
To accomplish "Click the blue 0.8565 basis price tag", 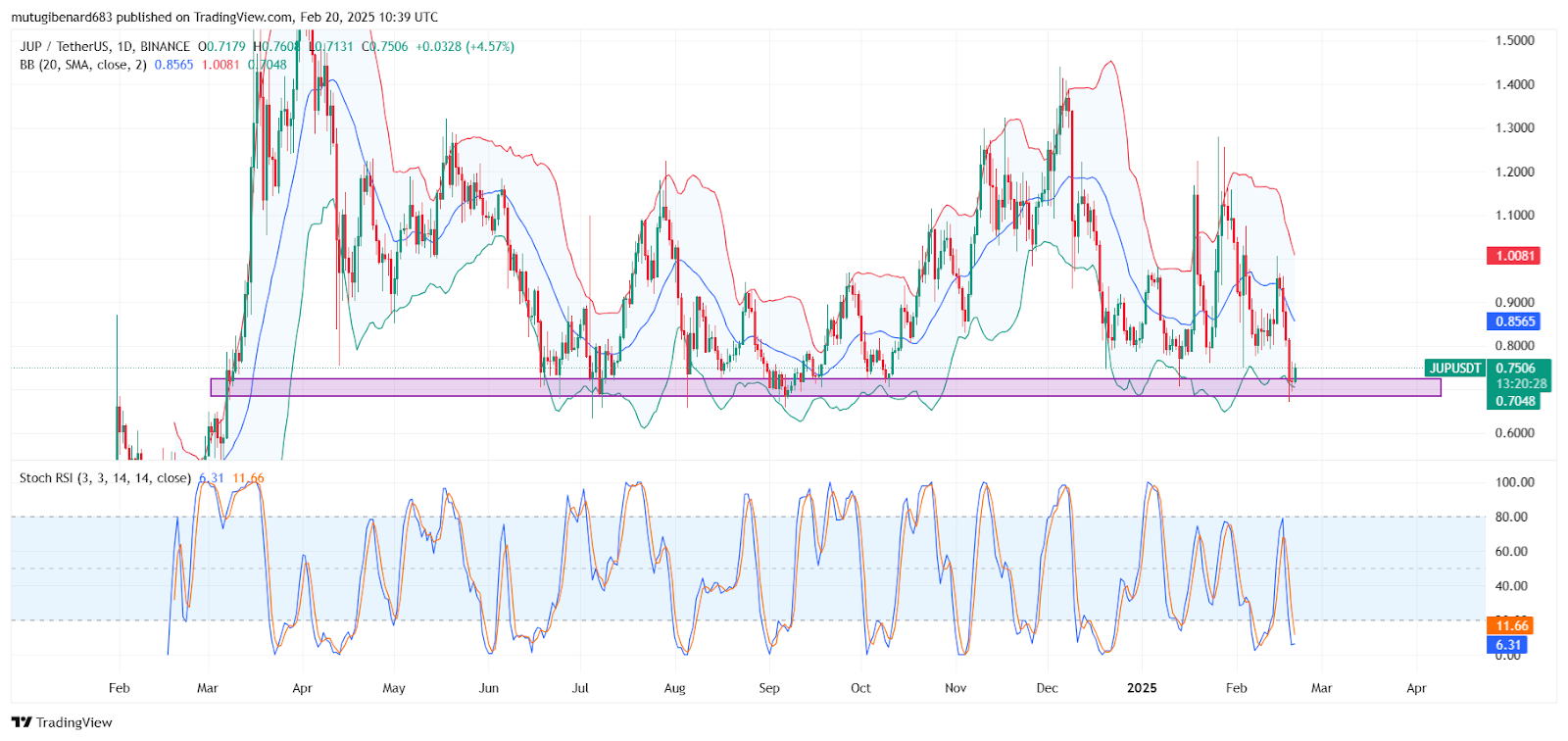I will click(x=1514, y=321).
